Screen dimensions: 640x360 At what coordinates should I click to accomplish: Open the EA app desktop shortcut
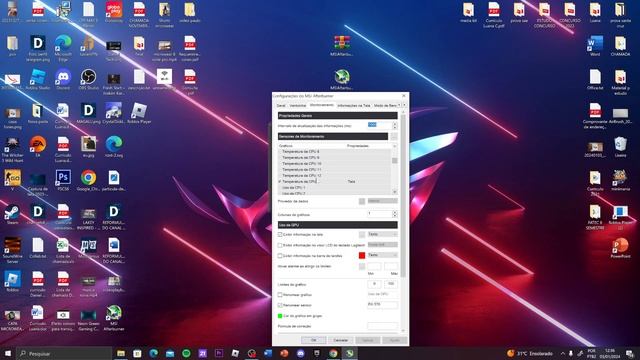38,147
